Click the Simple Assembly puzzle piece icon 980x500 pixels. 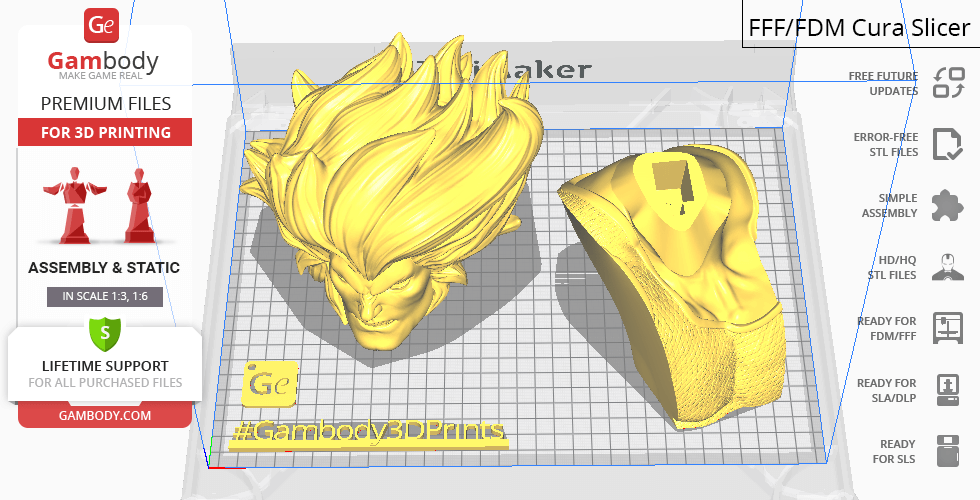947,206
